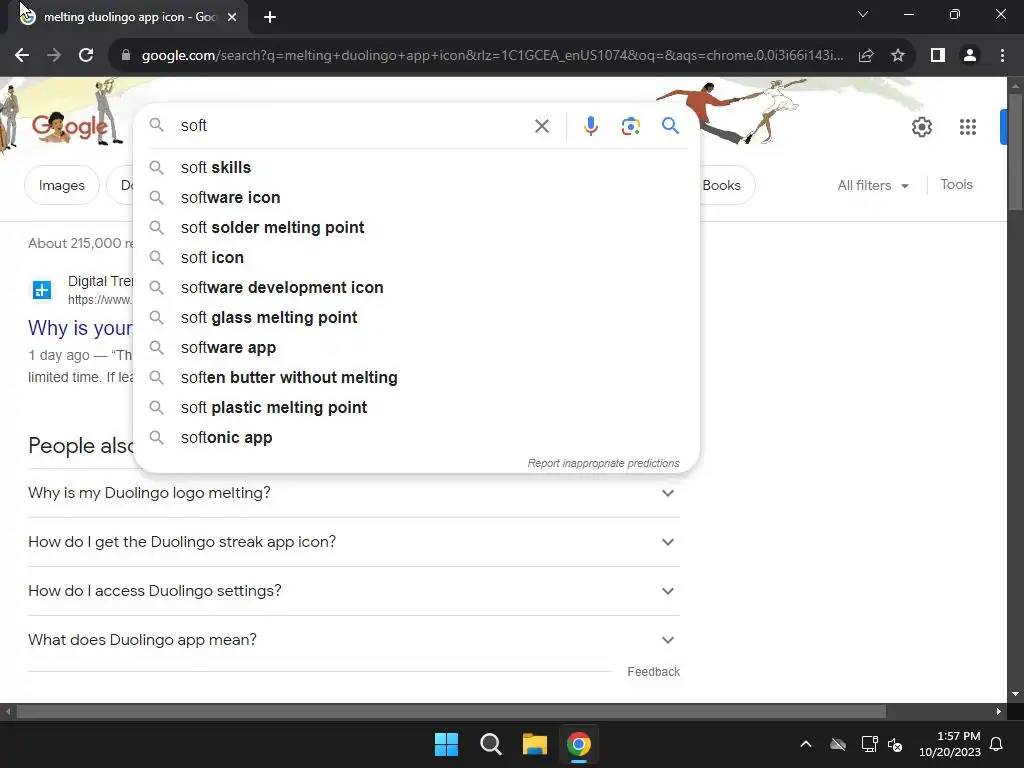Expand 'What does Duolingo app mean?'
The width and height of the screenshot is (1024, 768).
tap(354, 640)
